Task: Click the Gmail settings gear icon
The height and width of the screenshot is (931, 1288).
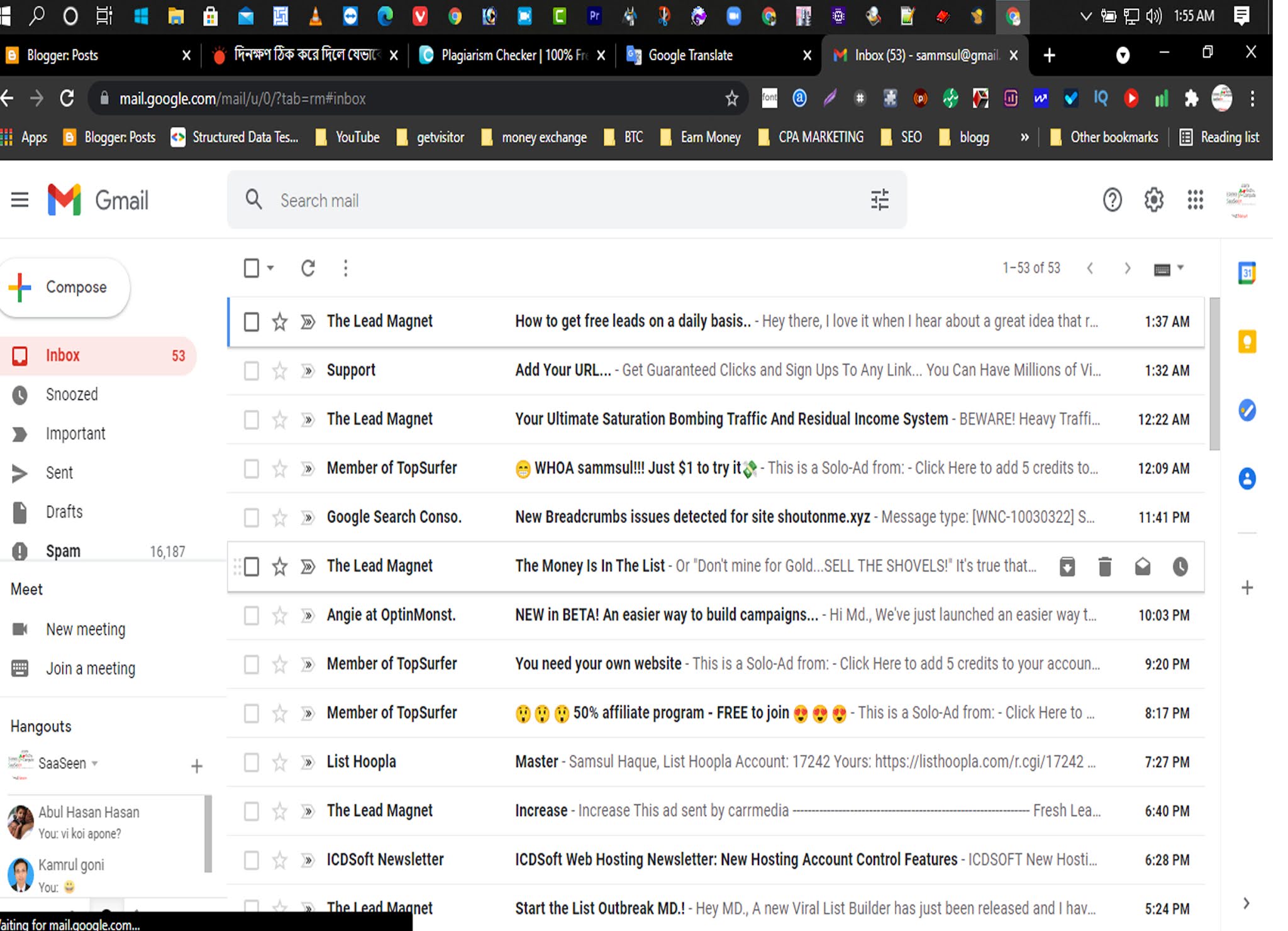Action: [1153, 201]
